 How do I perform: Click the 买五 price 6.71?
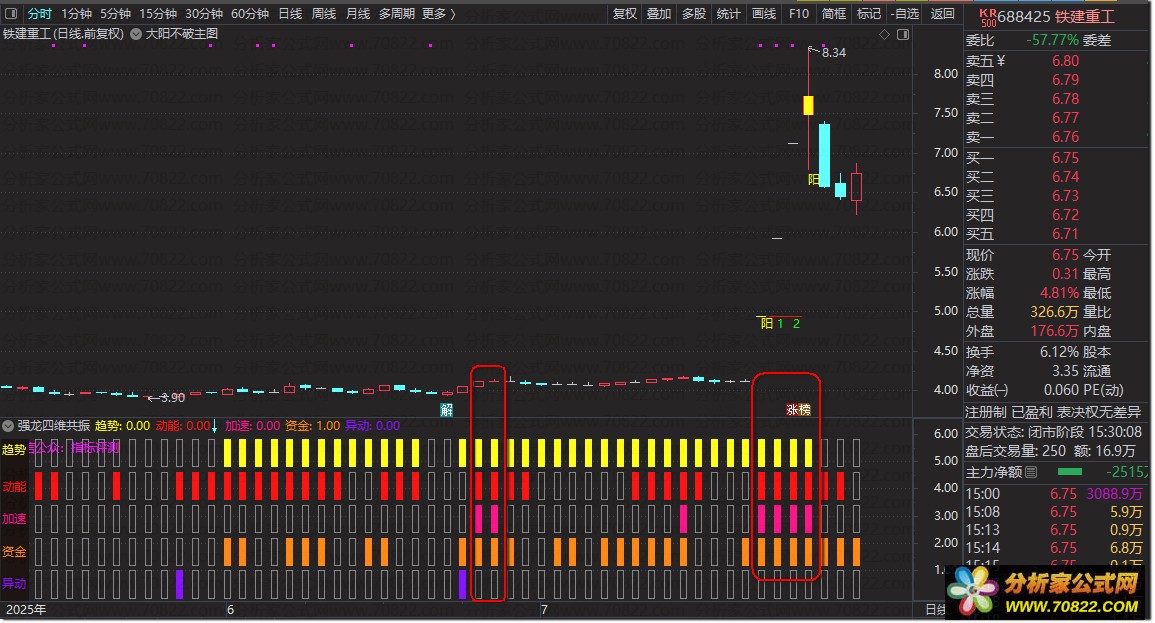[1065, 234]
